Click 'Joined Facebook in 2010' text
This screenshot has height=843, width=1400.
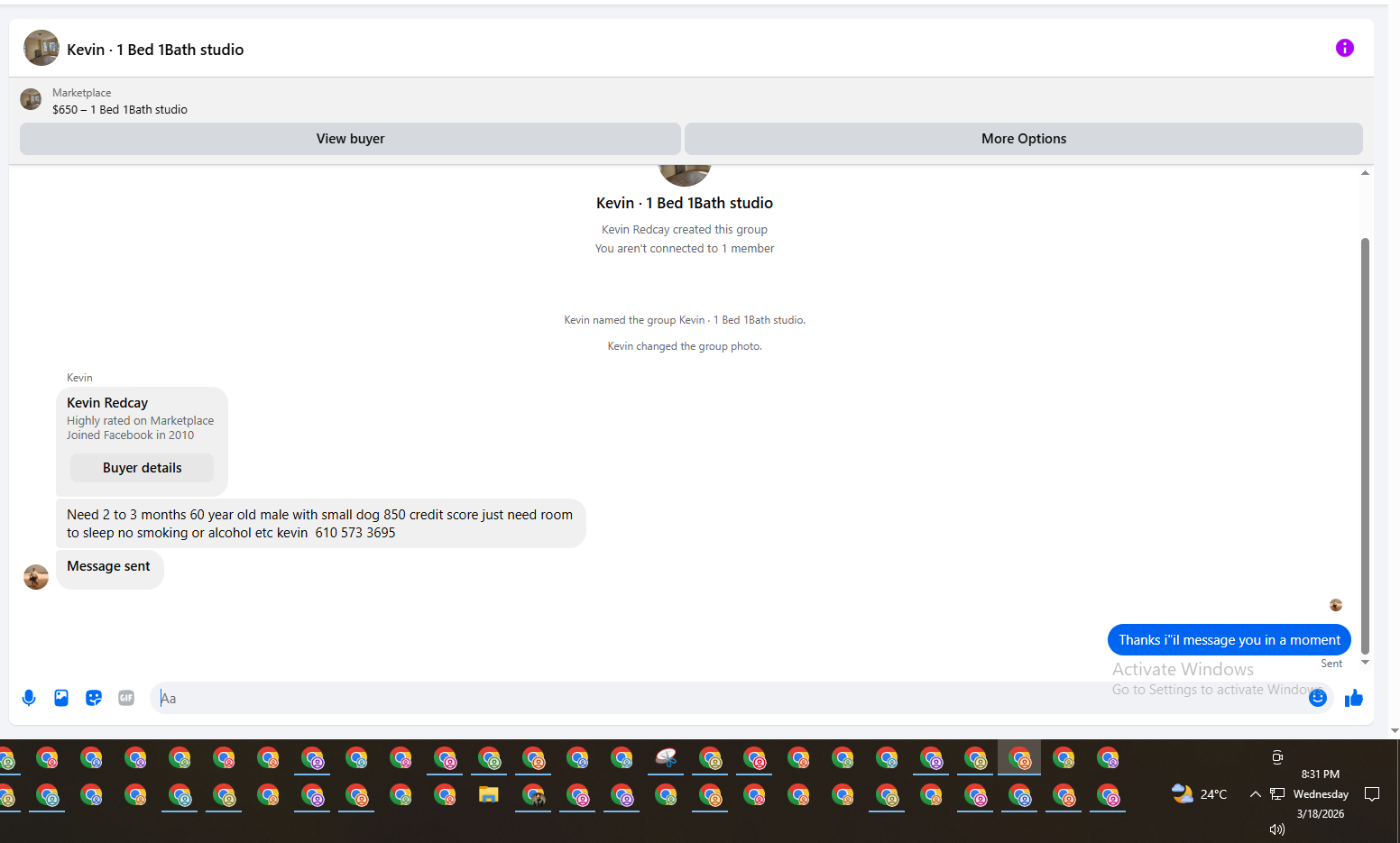pos(130,435)
